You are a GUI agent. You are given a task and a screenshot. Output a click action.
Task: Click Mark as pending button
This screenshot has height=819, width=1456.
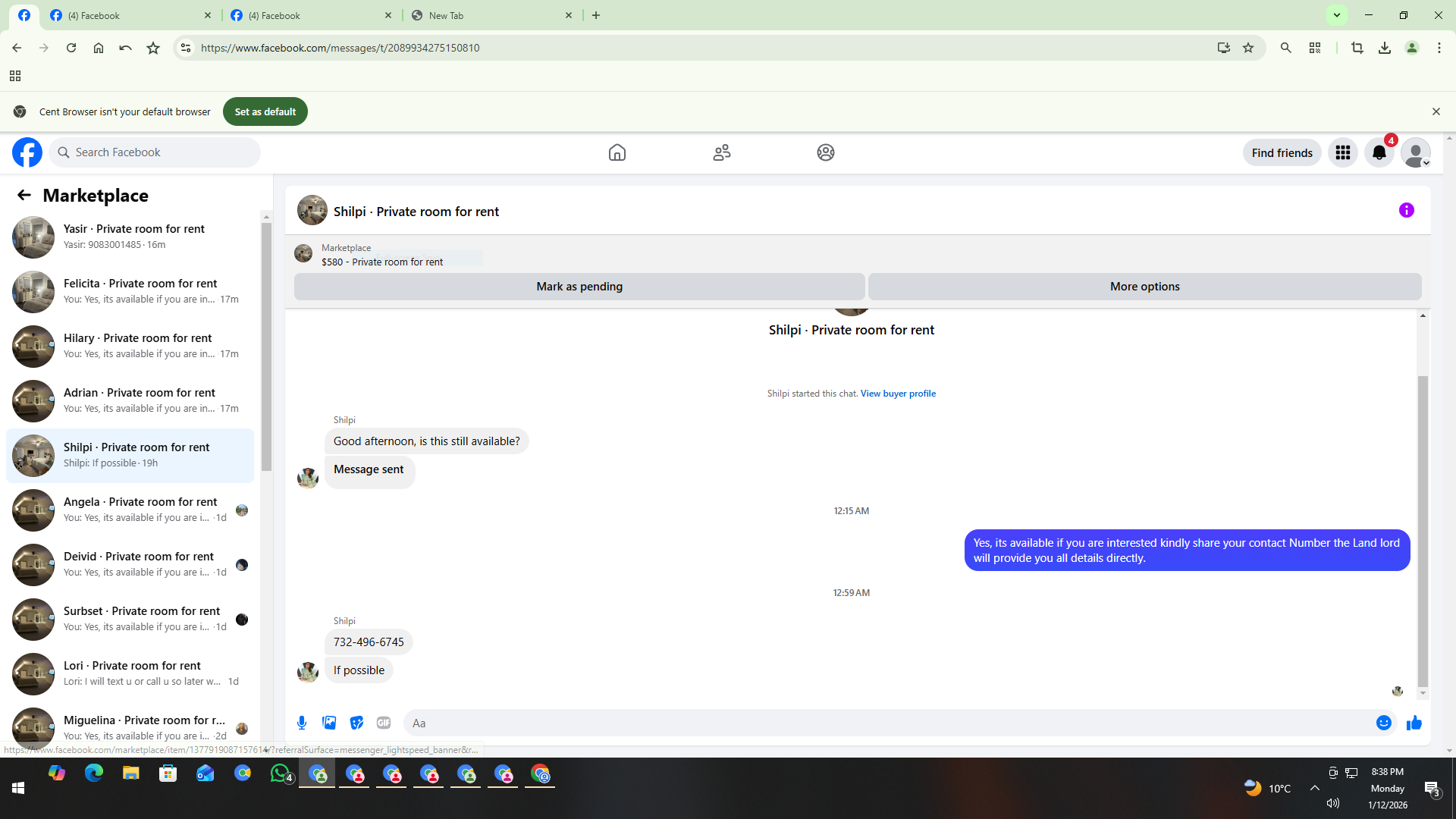pos(579,287)
